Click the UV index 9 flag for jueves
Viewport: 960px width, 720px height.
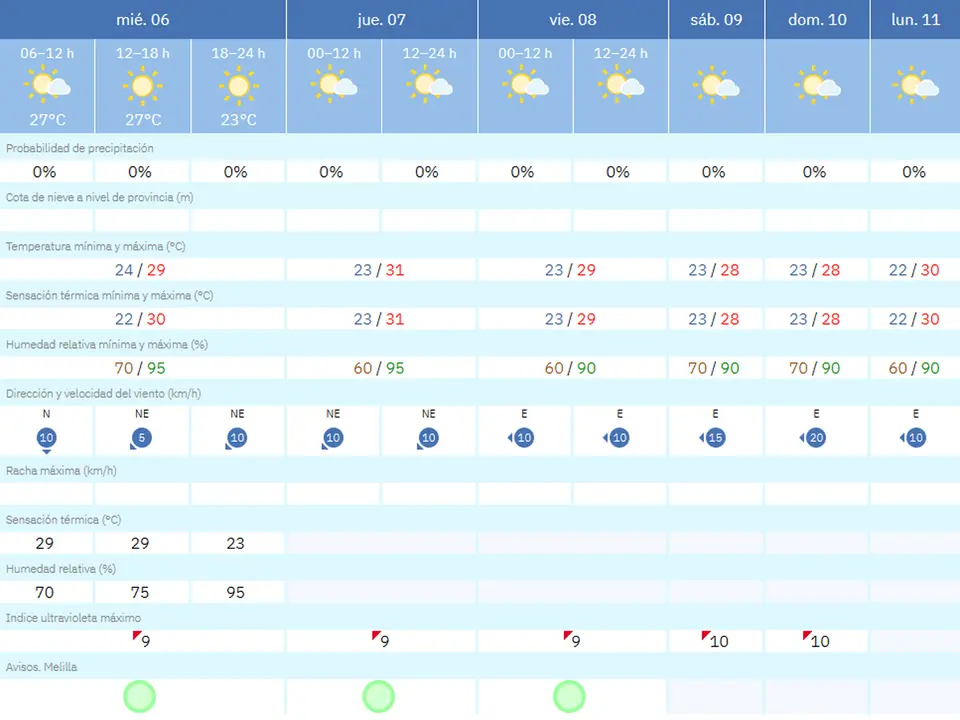click(x=377, y=636)
